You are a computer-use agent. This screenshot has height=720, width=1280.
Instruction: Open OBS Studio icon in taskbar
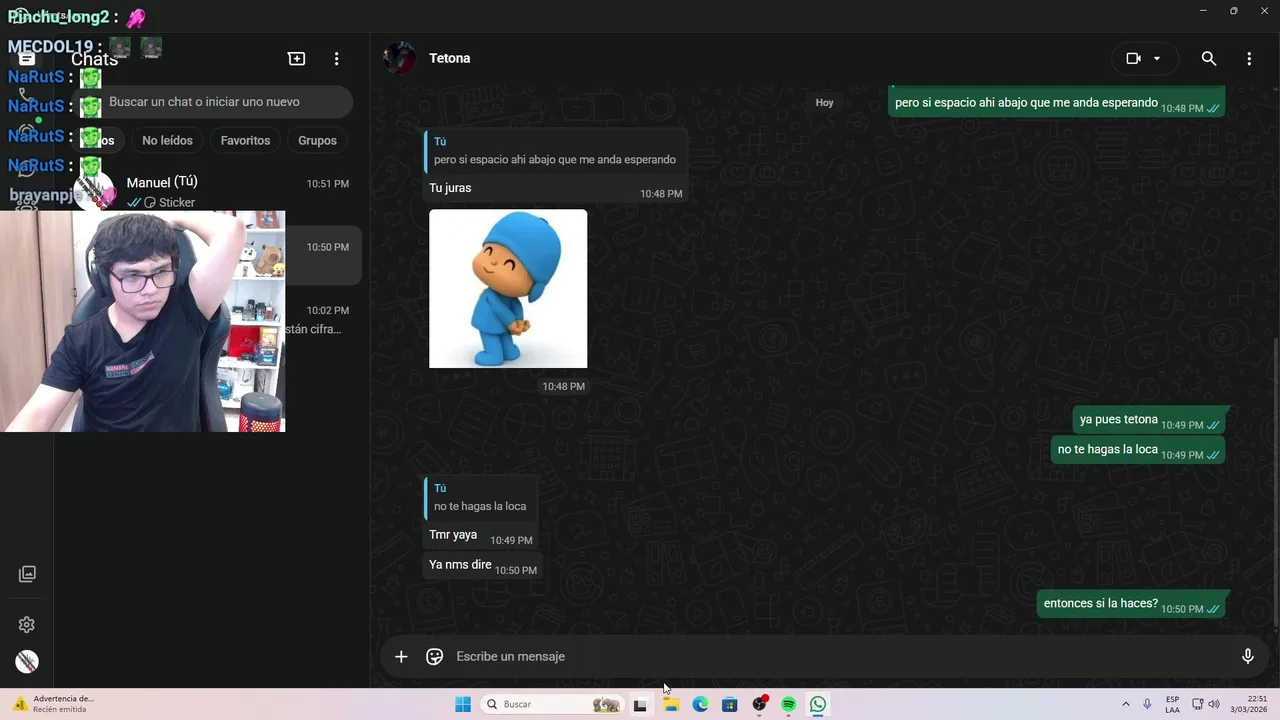coord(760,704)
